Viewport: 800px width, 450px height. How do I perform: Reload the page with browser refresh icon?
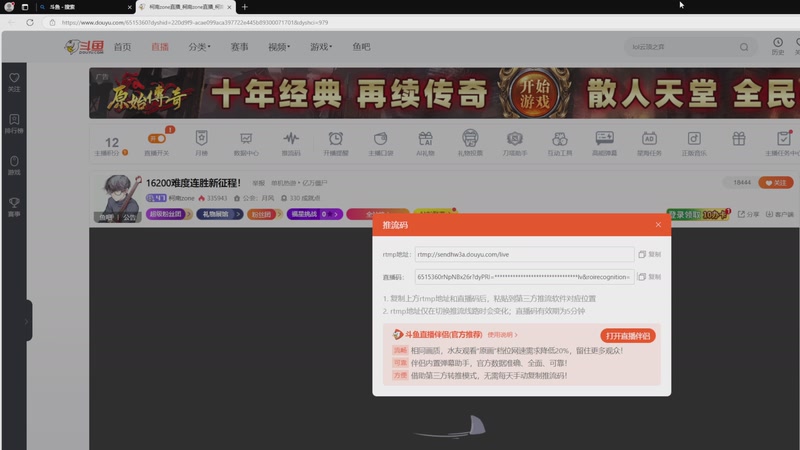pos(30,22)
